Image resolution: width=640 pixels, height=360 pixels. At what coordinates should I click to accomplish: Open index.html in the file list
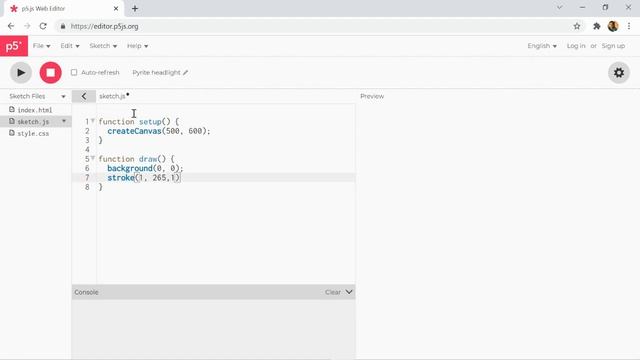pos(36,110)
